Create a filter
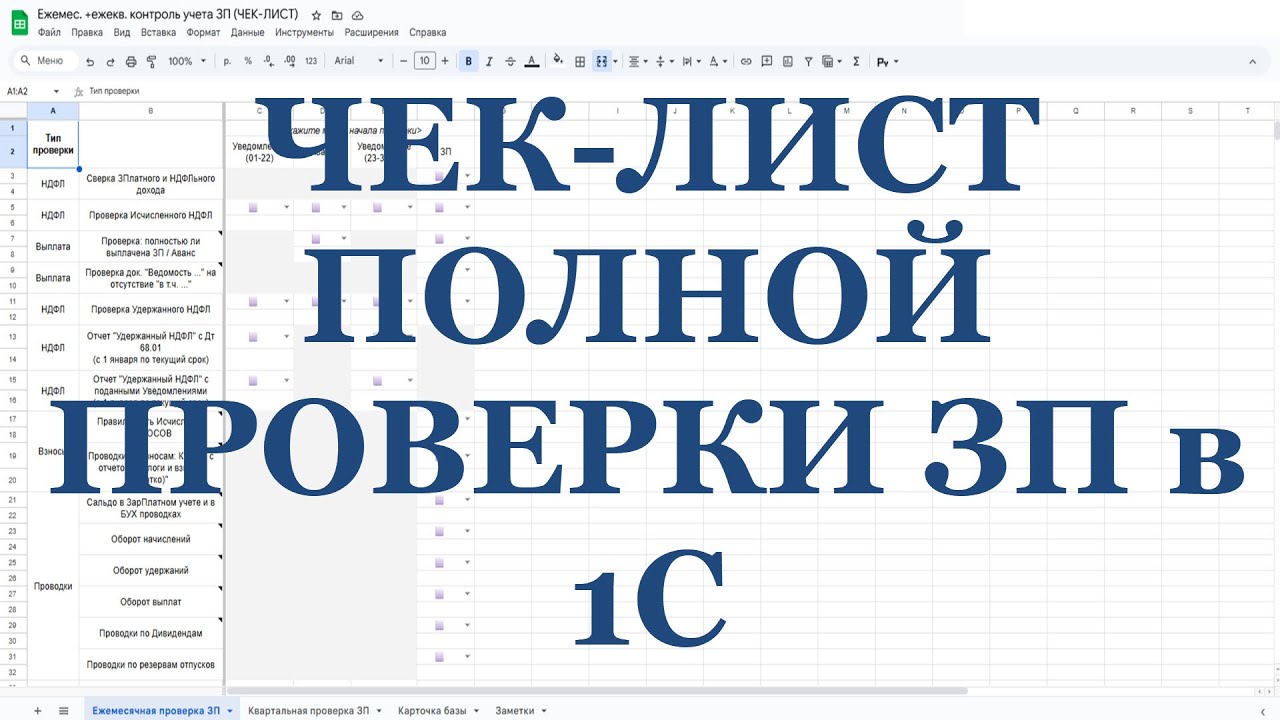Viewport: 1280px width, 720px height. pyautogui.click(x=809, y=61)
